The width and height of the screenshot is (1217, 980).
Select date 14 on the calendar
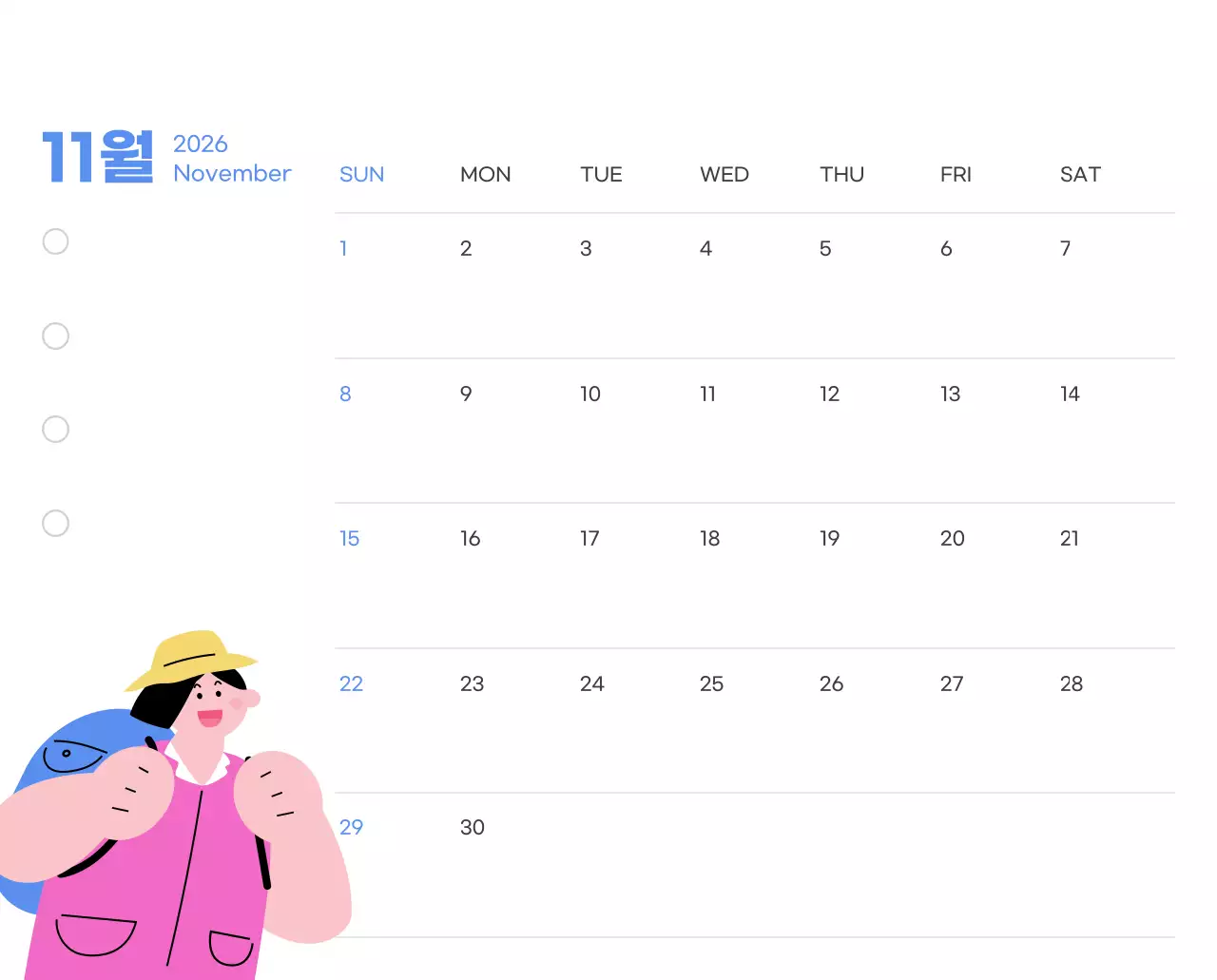tap(1070, 394)
